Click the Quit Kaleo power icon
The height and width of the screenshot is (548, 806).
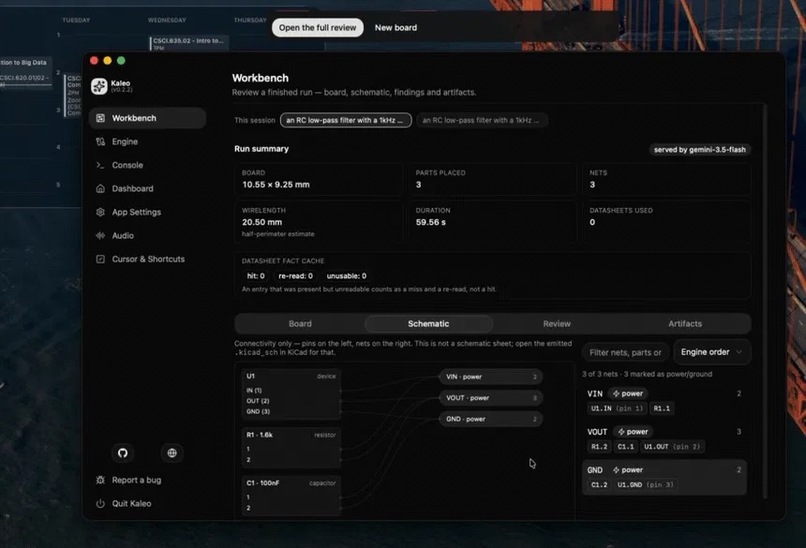[100, 504]
